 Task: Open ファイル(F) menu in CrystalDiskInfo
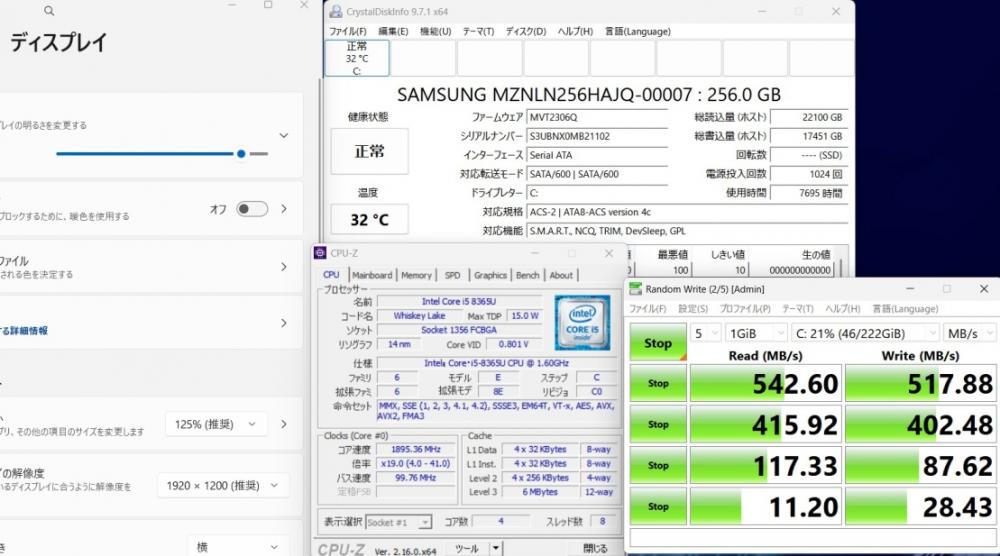coord(348,31)
